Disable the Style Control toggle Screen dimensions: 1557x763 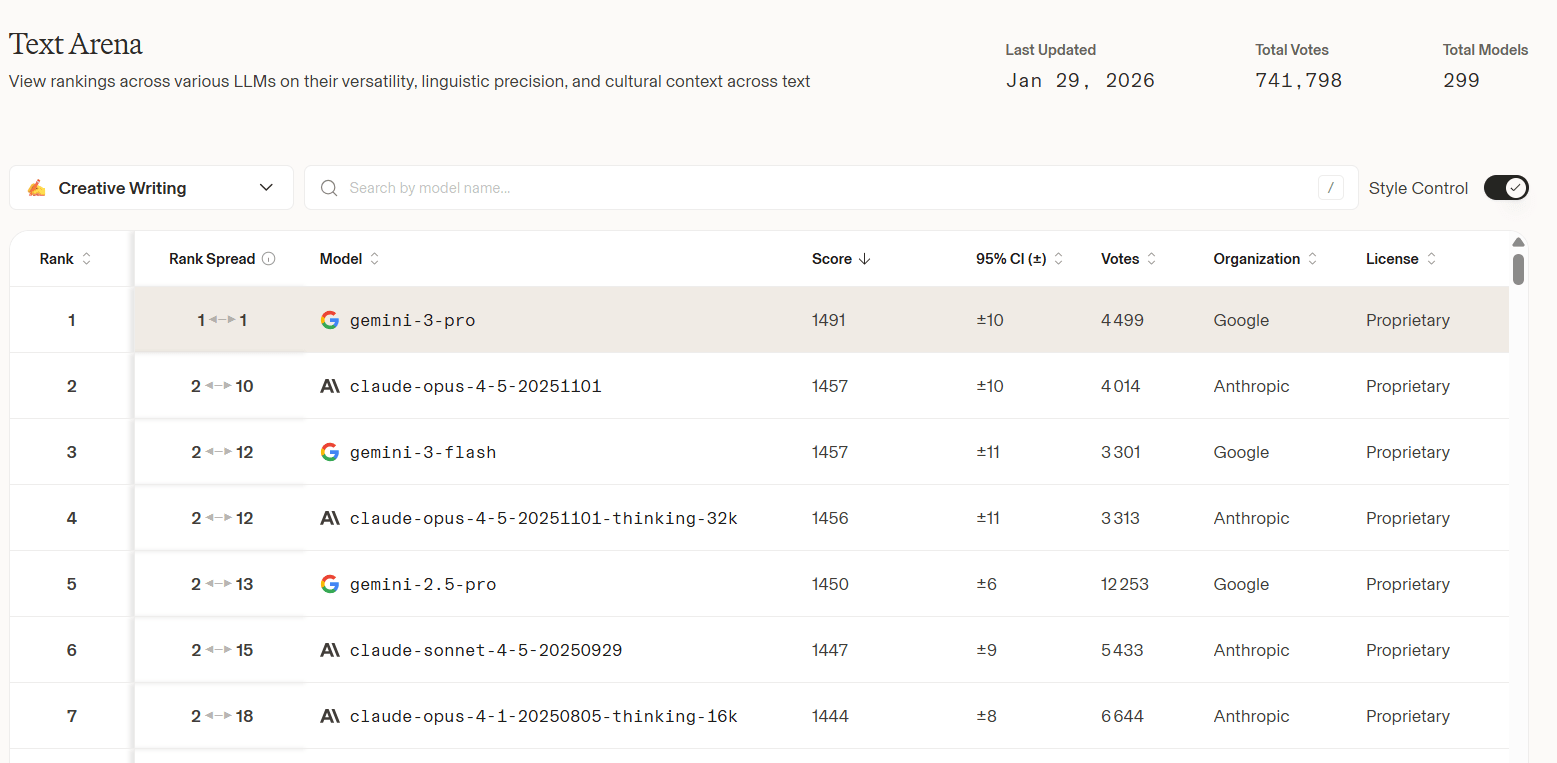tap(1506, 188)
